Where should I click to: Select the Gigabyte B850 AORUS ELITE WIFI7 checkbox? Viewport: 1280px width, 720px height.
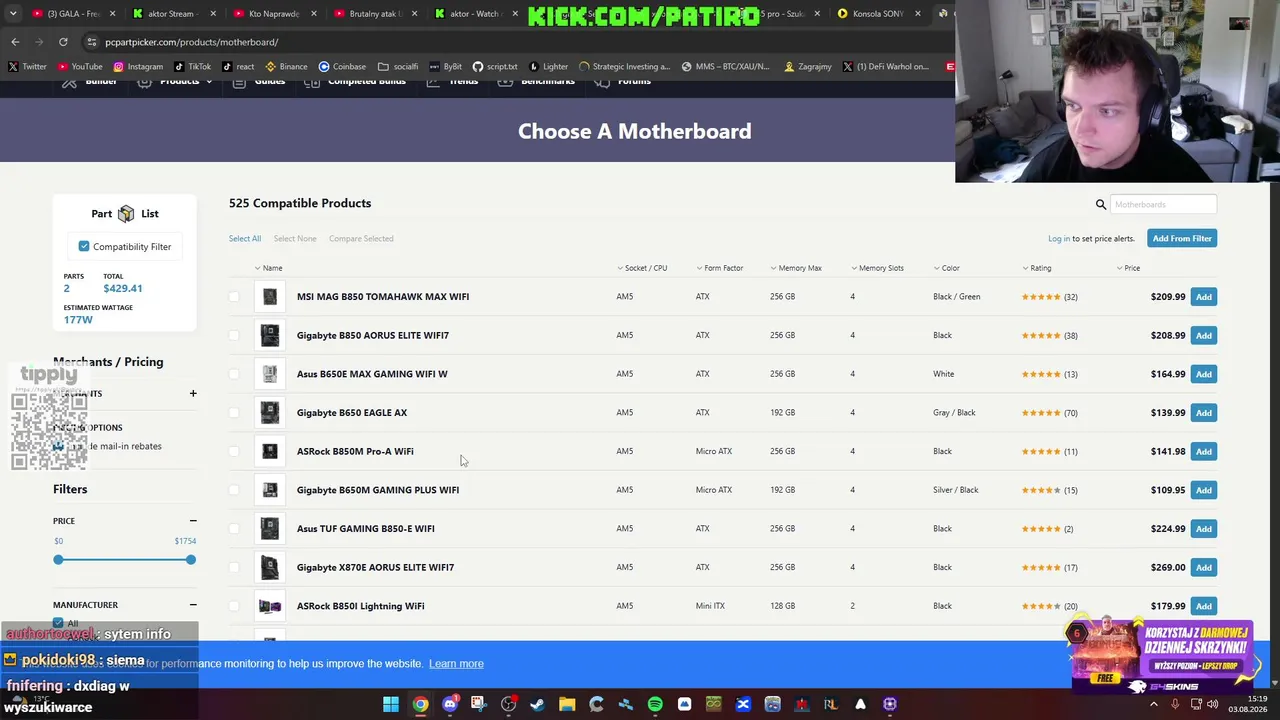[234, 335]
